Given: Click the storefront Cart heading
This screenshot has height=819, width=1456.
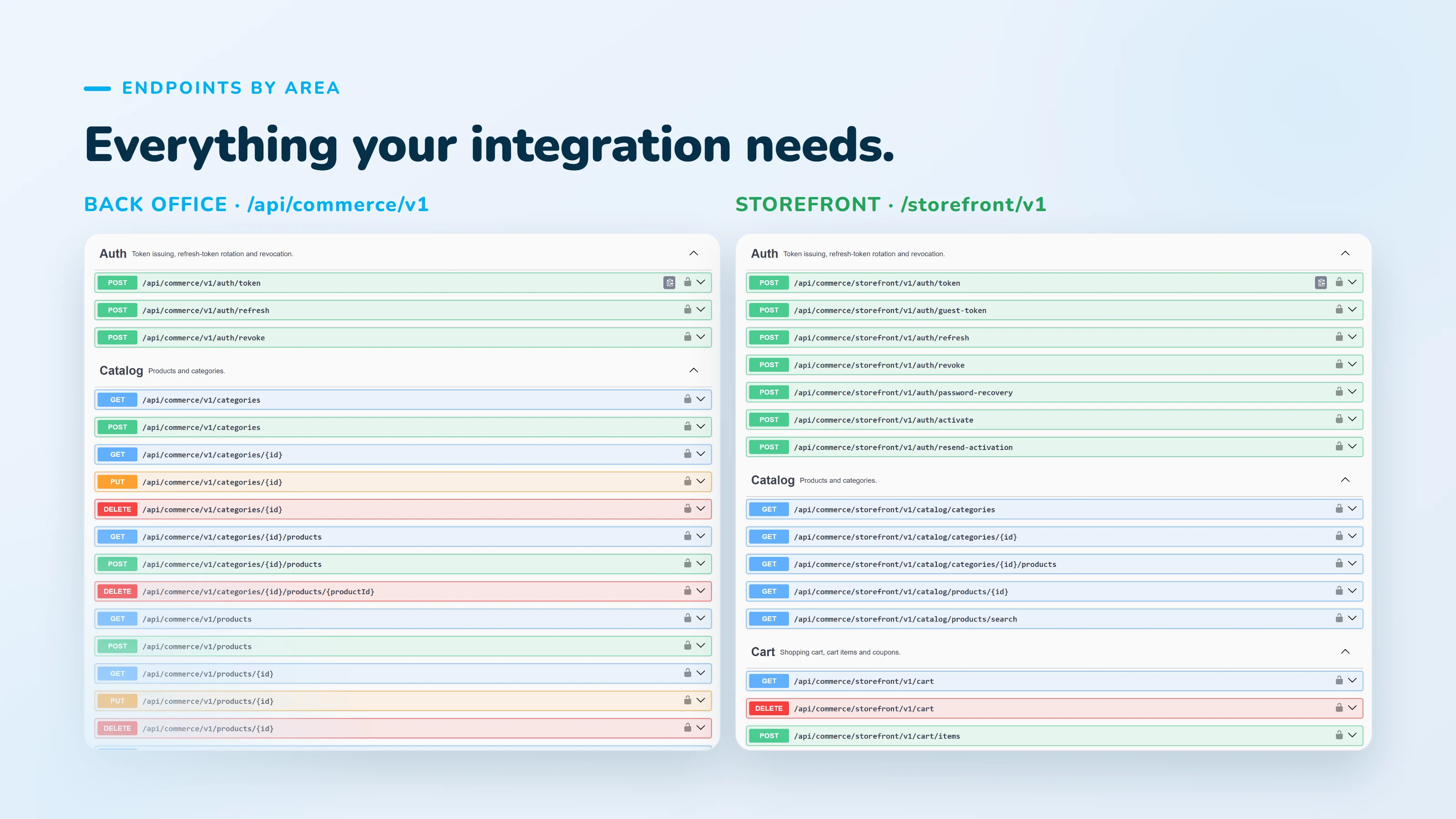Looking at the screenshot, I should (x=763, y=652).
